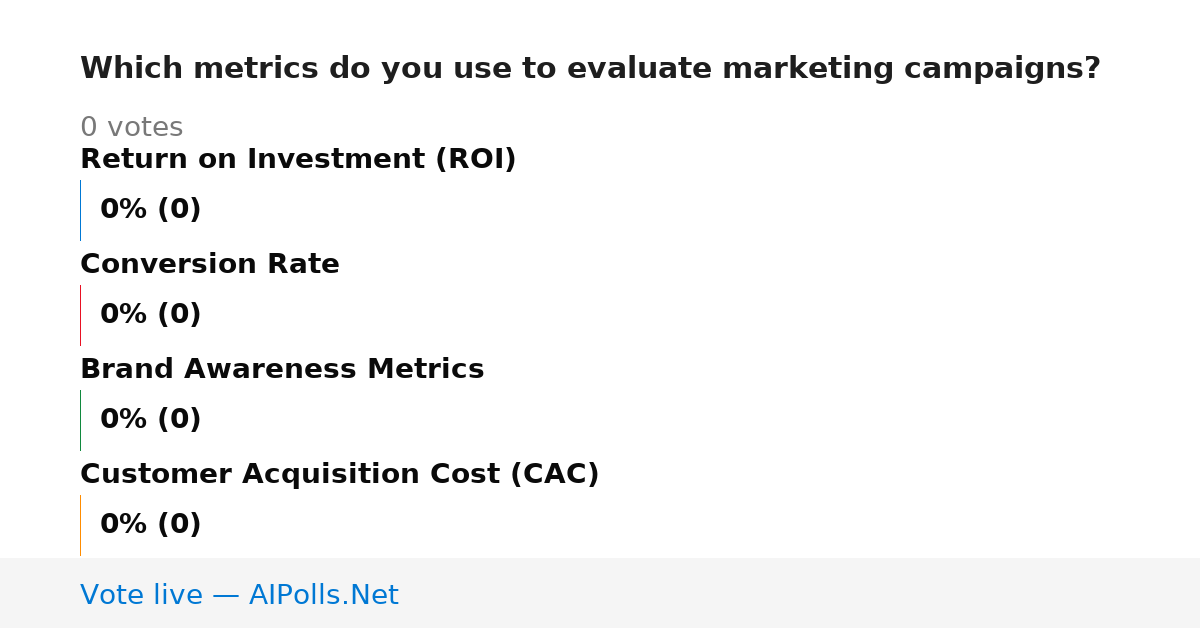The height and width of the screenshot is (628, 1200).
Task: Select the Return on Investment option
Action: click(x=298, y=160)
